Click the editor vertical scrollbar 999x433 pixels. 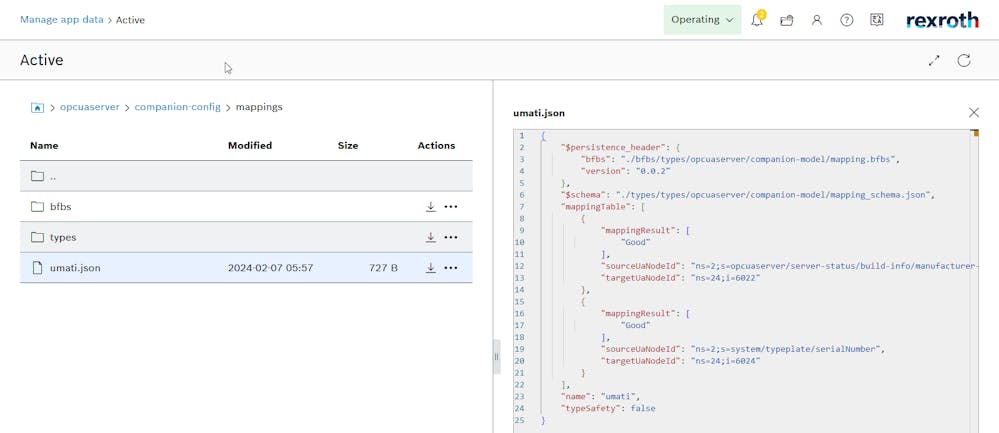click(974, 280)
